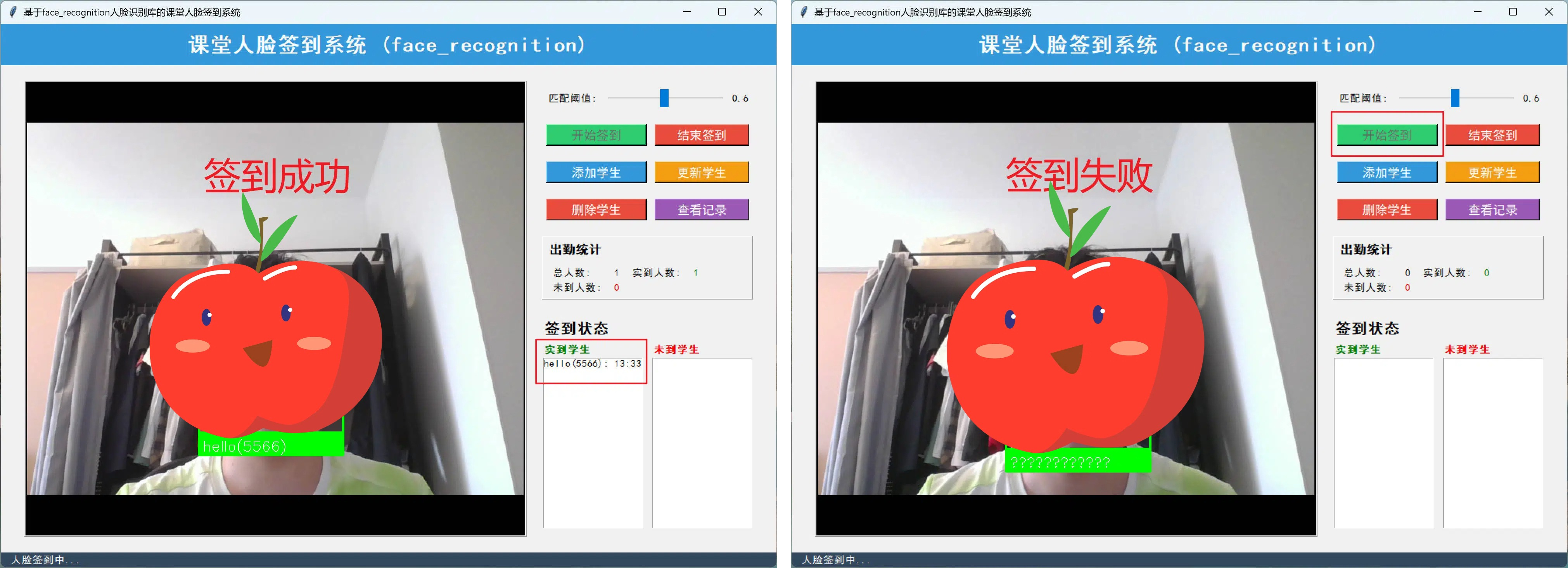Open 查看记录 in the left window
The height and width of the screenshot is (568, 1568).
[702, 210]
